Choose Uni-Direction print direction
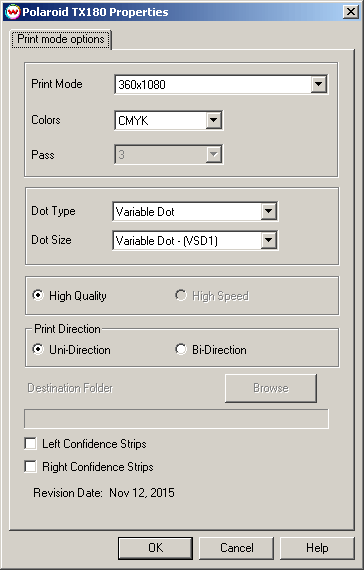Viewport: 364px width, 570px height. [38, 349]
